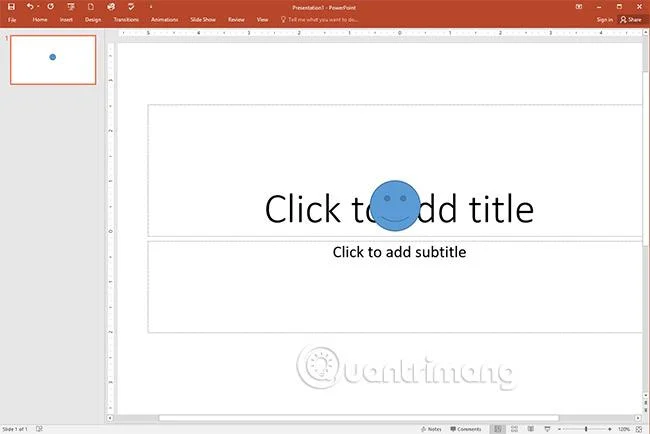Click the scroll right arrow on horizontal scrollbar

tap(638, 418)
